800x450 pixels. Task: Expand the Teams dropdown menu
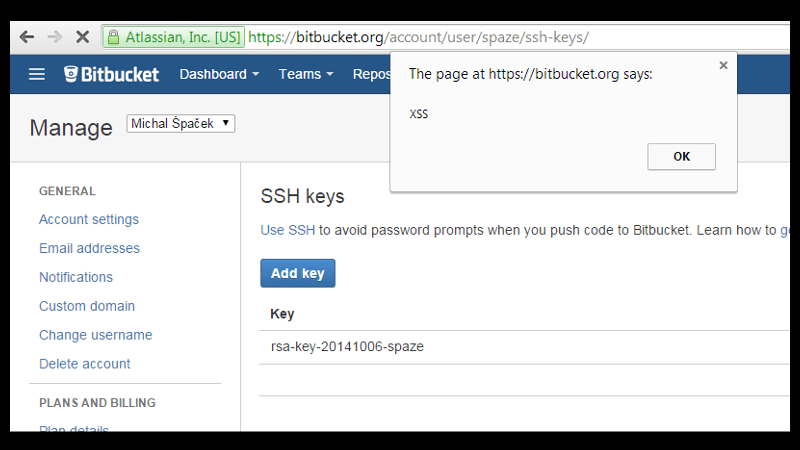305,74
